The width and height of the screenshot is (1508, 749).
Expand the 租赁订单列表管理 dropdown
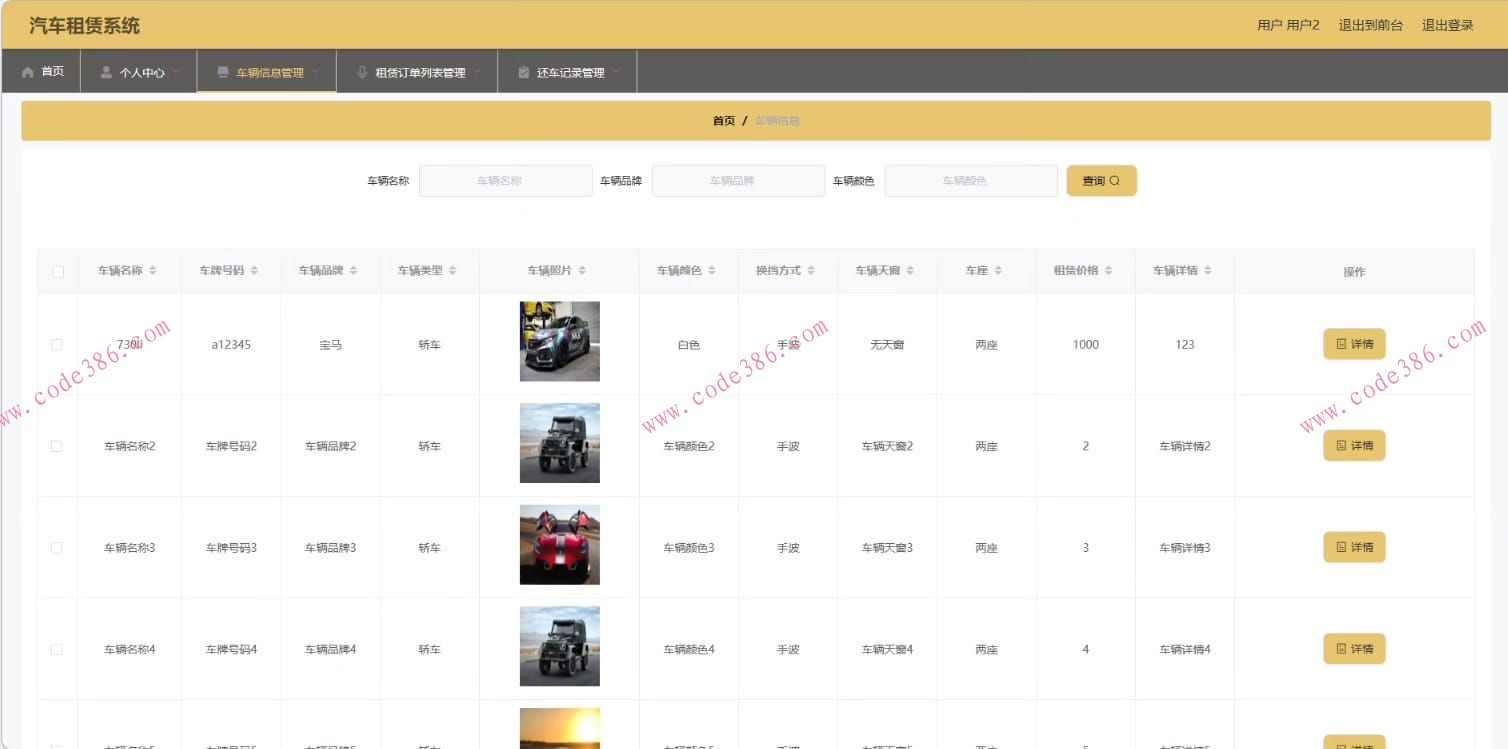coord(478,70)
